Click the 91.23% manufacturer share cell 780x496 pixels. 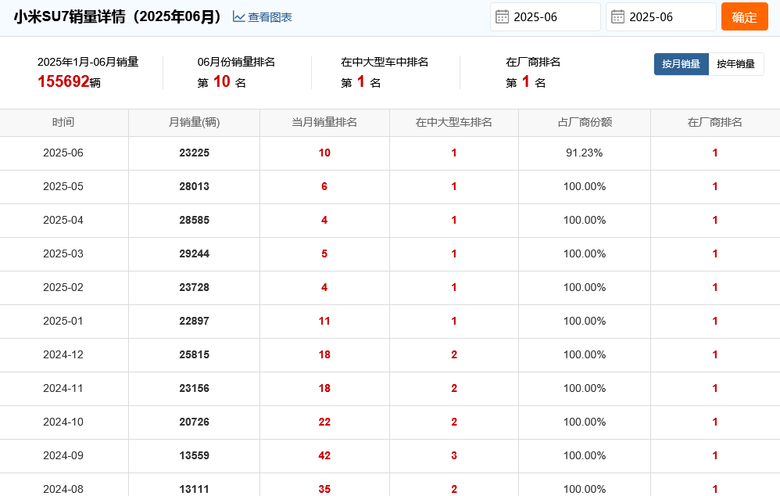click(585, 153)
